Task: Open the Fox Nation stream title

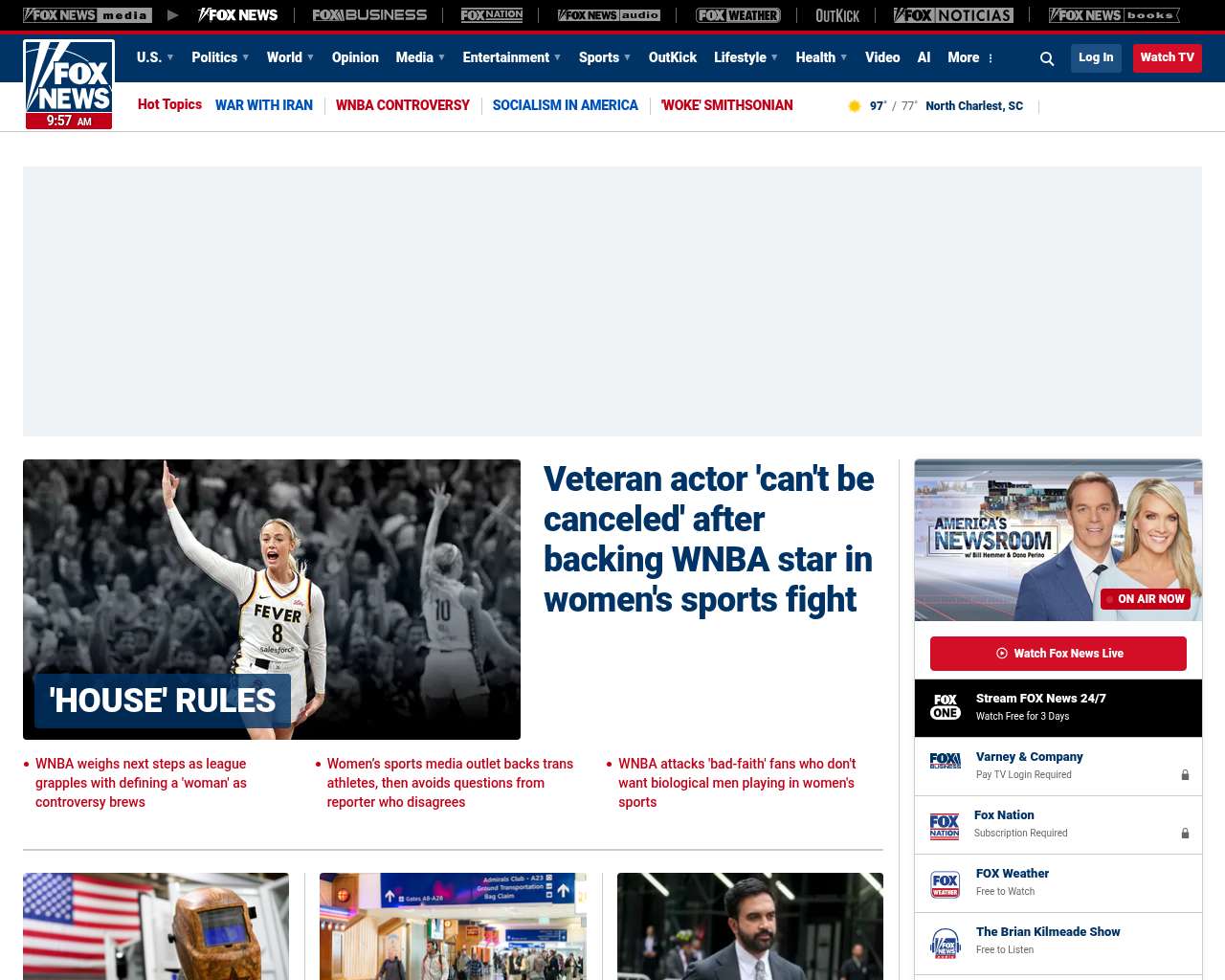Action: tap(1004, 815)
